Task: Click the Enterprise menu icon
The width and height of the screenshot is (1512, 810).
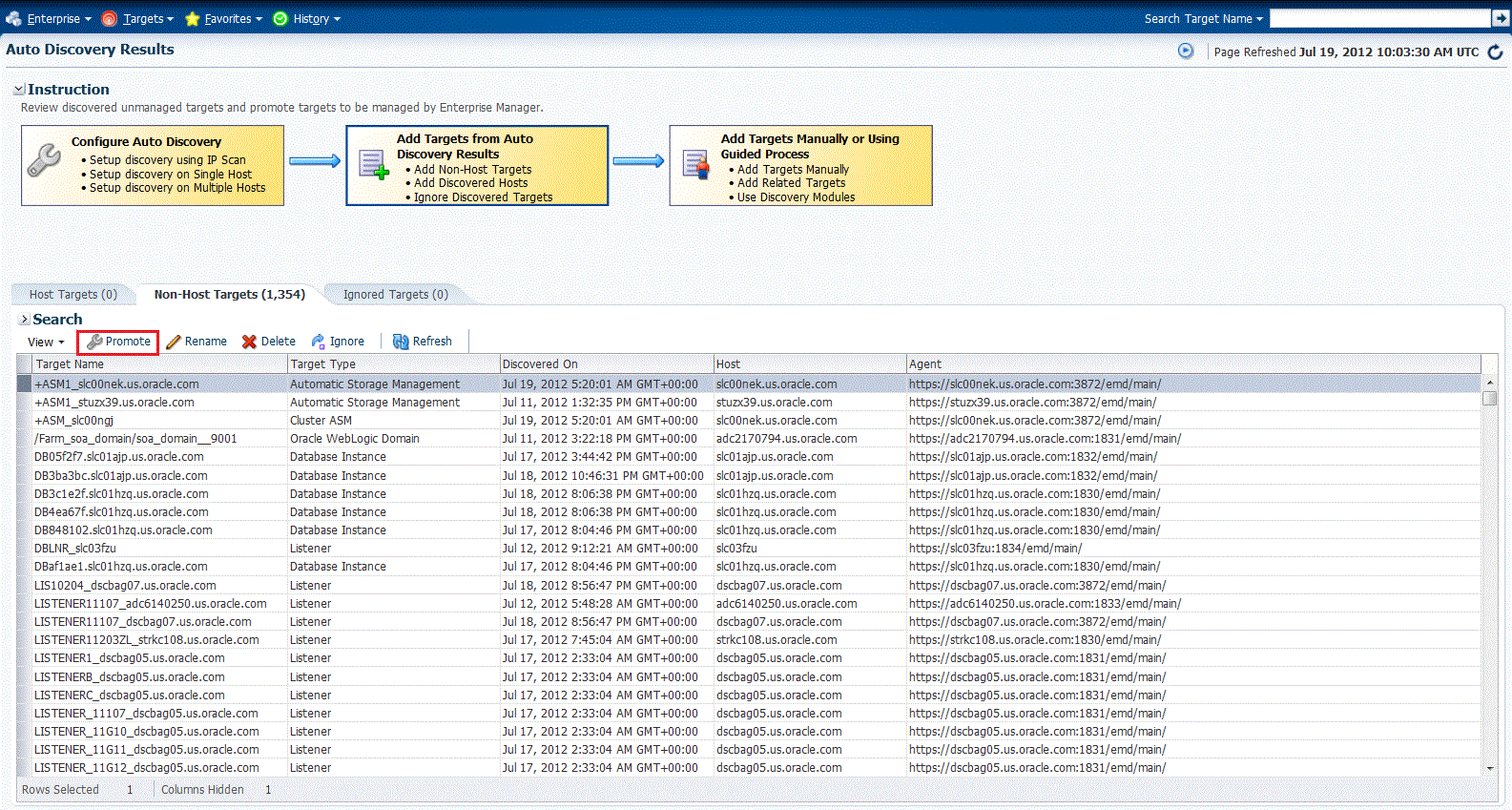Action: [13, 18]
